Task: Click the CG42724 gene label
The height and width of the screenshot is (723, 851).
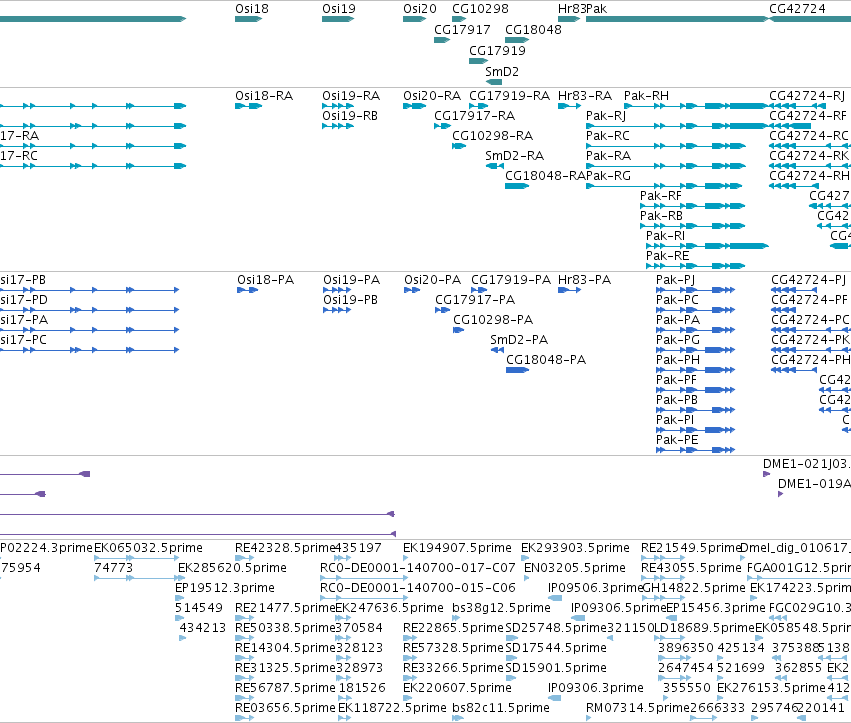Action: click(x=797, y=9)
